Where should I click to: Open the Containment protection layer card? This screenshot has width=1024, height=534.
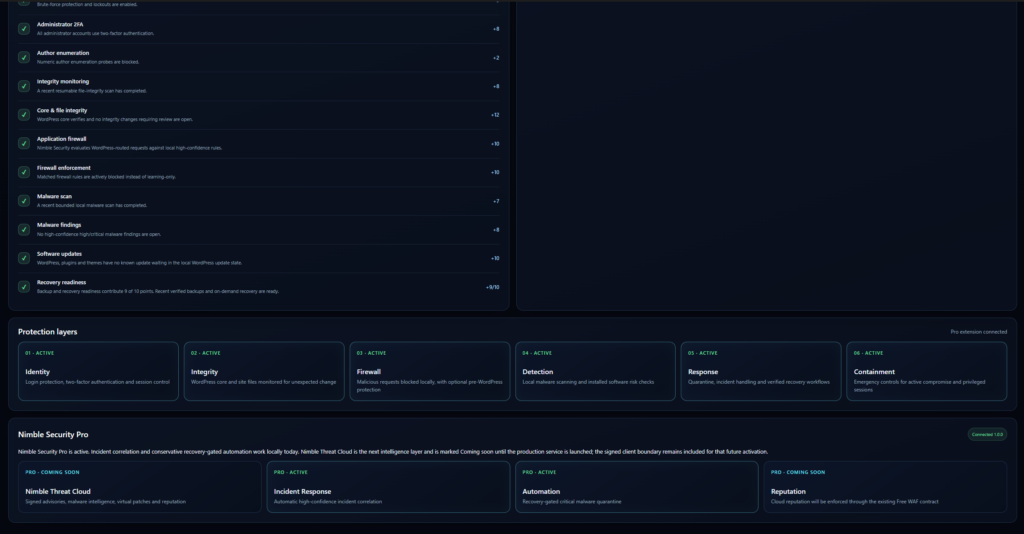927,371
